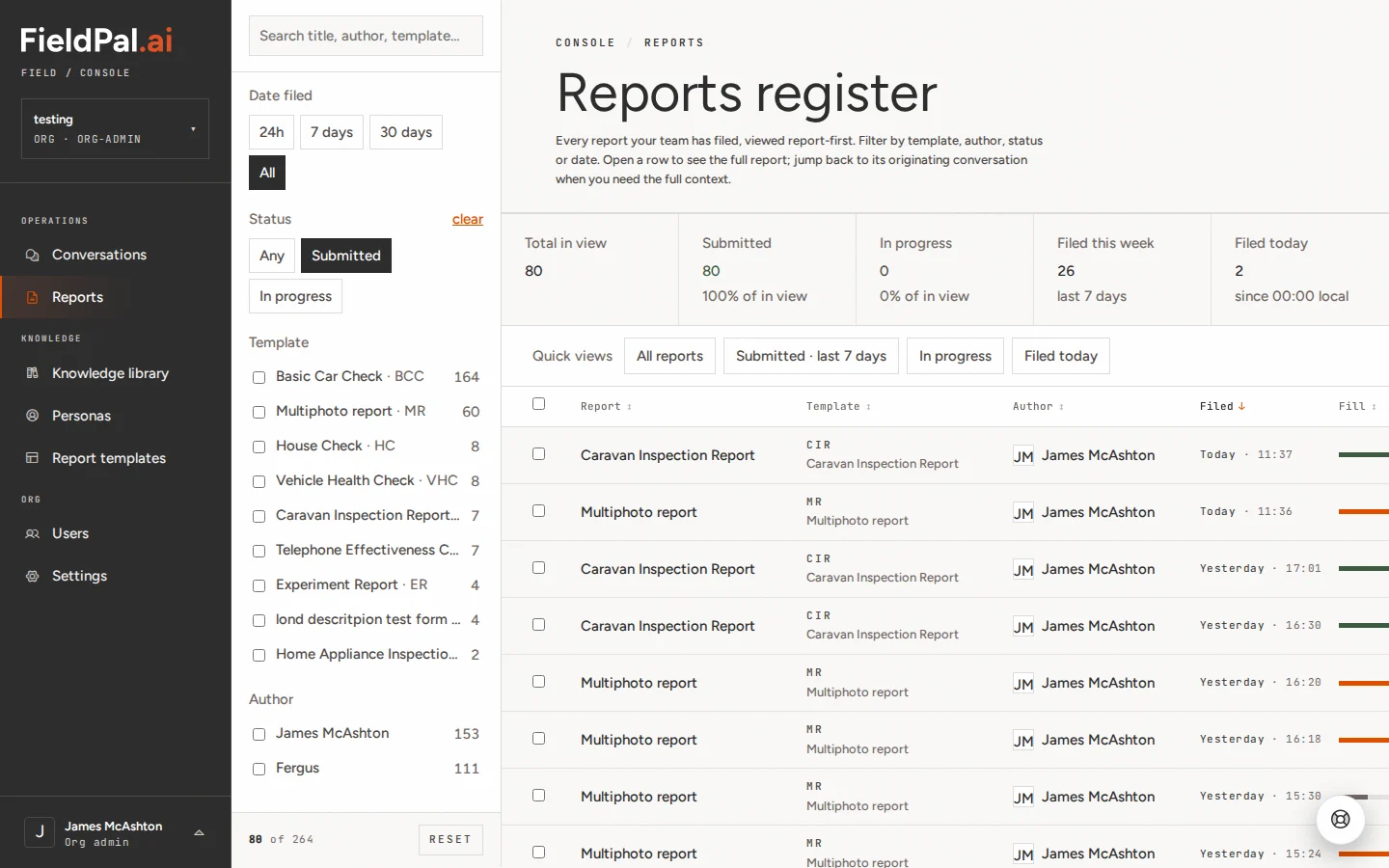
Task: Click the CONSOLE breadcrumb
Action: click(x=586, y=42)
